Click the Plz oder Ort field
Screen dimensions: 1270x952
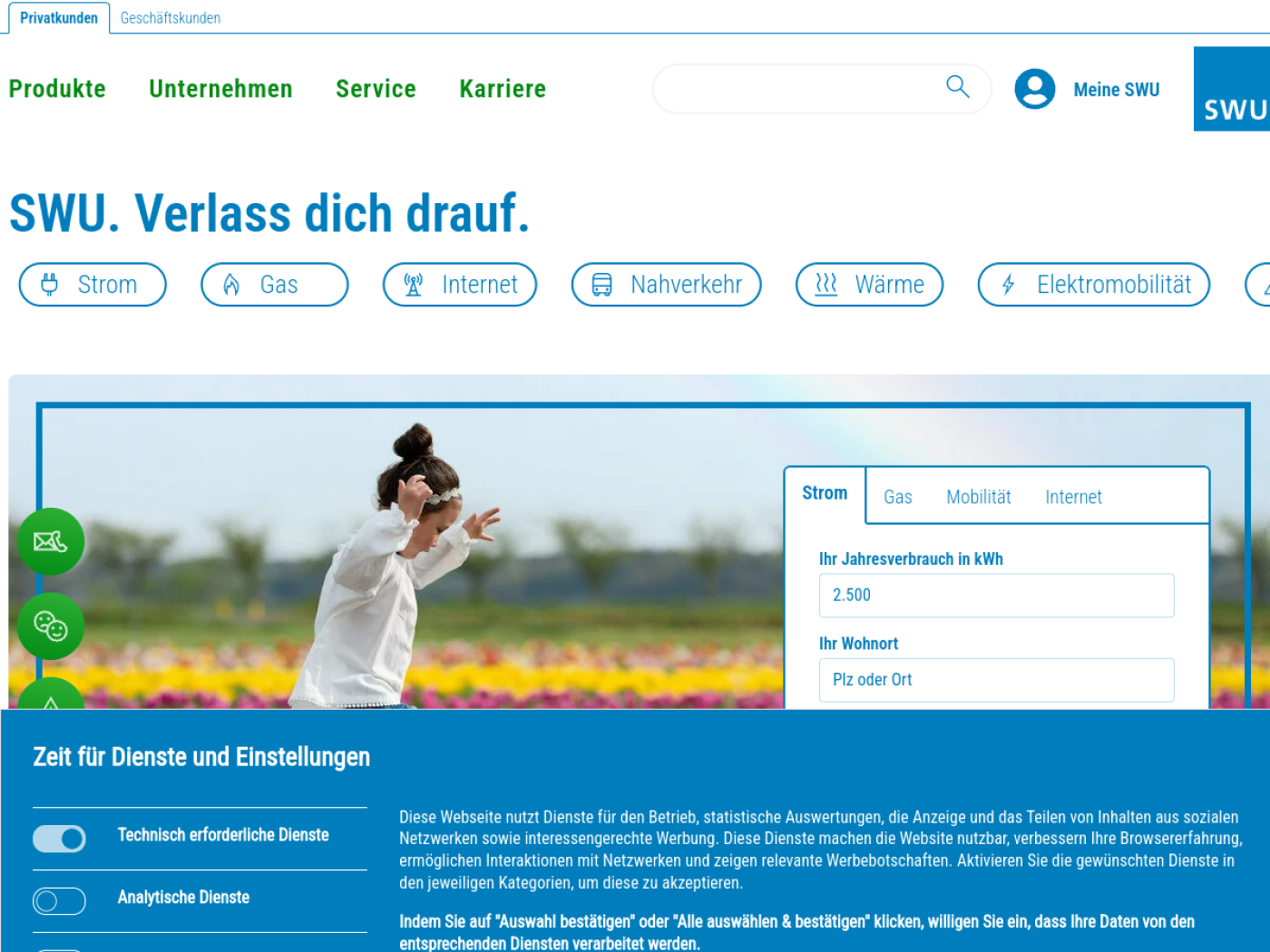(x=996, y=680)
